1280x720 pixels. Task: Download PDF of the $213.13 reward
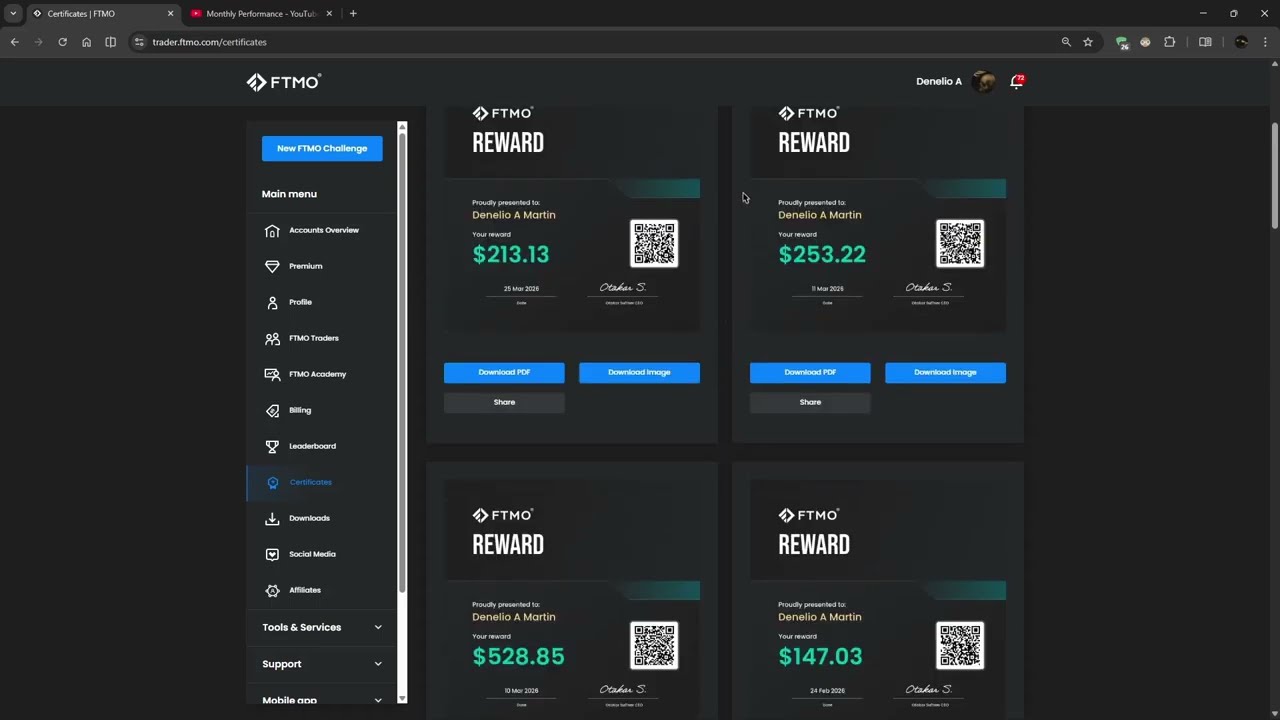(x=504, y=372)
